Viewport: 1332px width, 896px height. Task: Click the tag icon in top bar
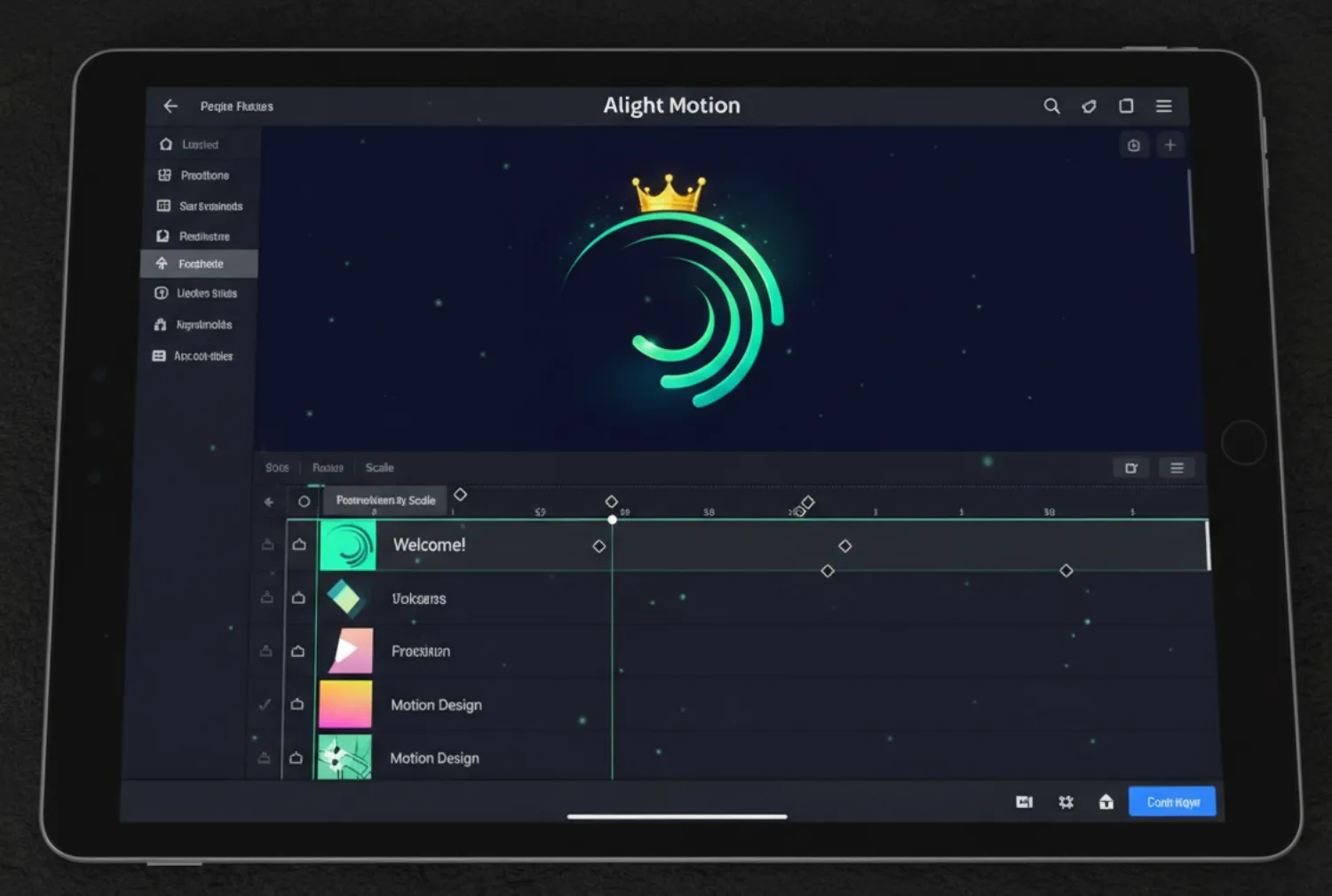click(1089, 107)
